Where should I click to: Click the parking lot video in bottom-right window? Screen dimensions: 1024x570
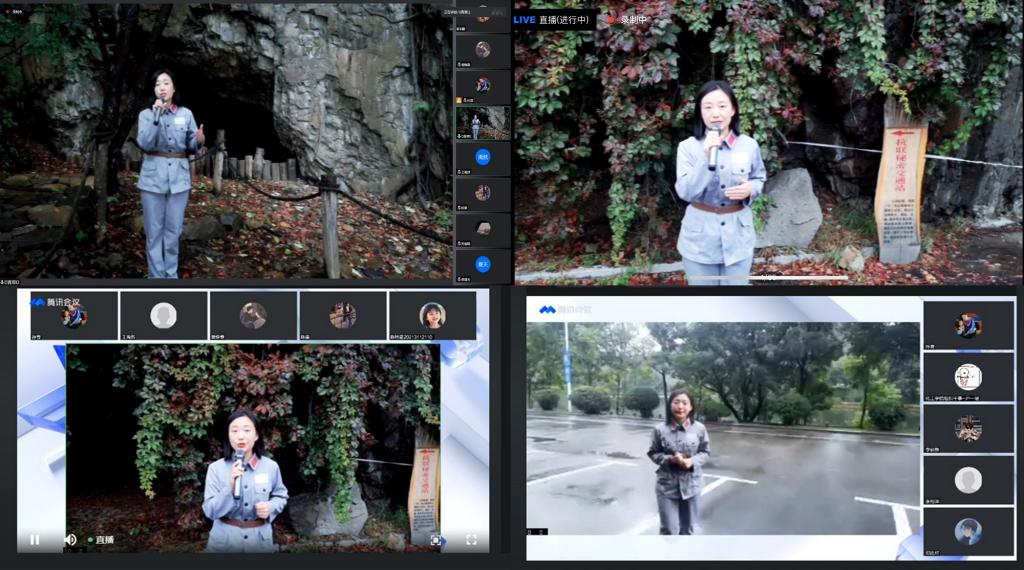(722, 430)
